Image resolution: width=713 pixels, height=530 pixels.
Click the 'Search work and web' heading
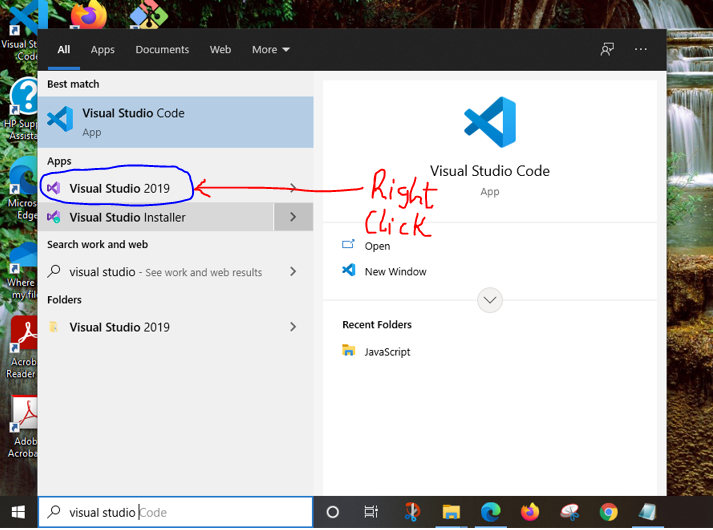(97, 245)
